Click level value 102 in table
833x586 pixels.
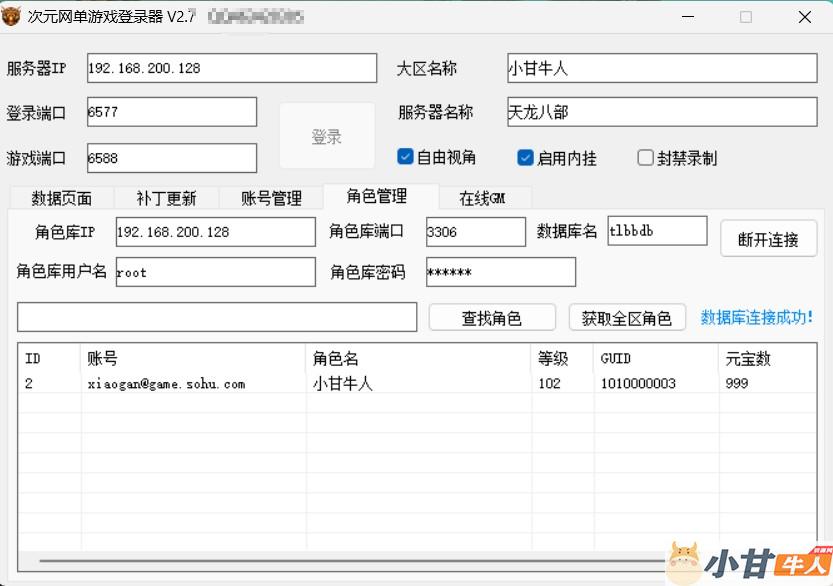(549, 383)
